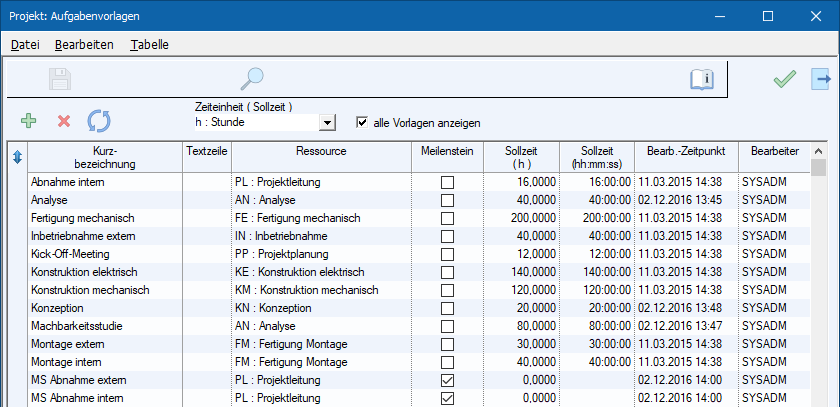Enable Meilenstein for Abnahme intern
Screen dimensions: 840x407
coord(447,183)
